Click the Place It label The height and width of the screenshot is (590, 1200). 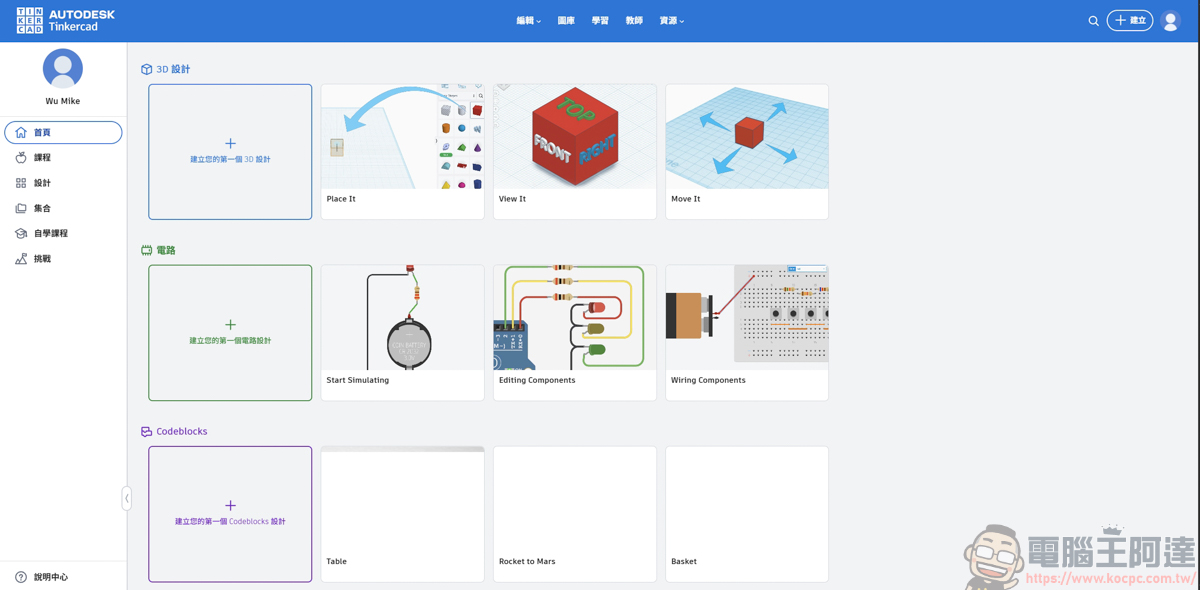tap(341, 199)
